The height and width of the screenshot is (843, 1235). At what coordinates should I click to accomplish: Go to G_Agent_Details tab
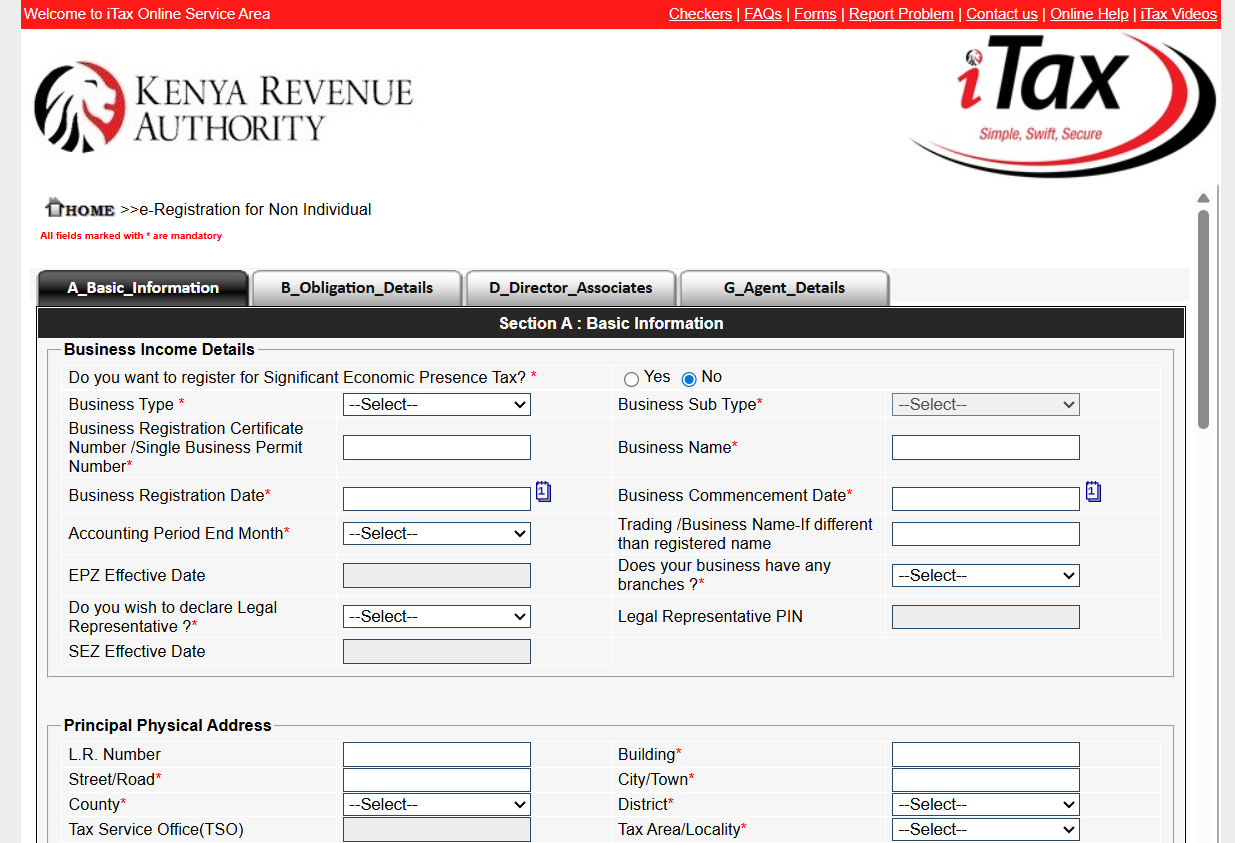784,288
